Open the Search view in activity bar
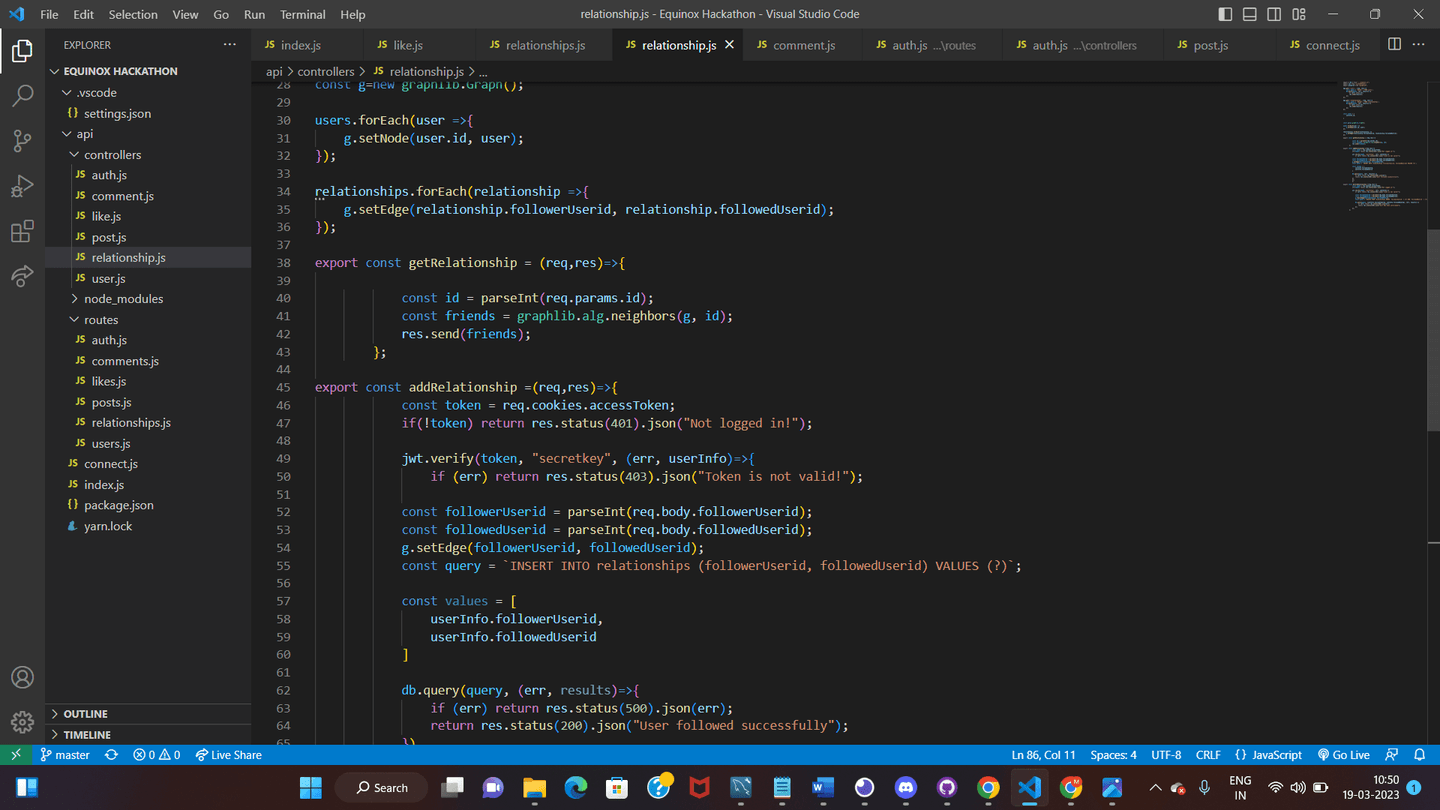This screenshot has width=1440, height=810. 22,96
